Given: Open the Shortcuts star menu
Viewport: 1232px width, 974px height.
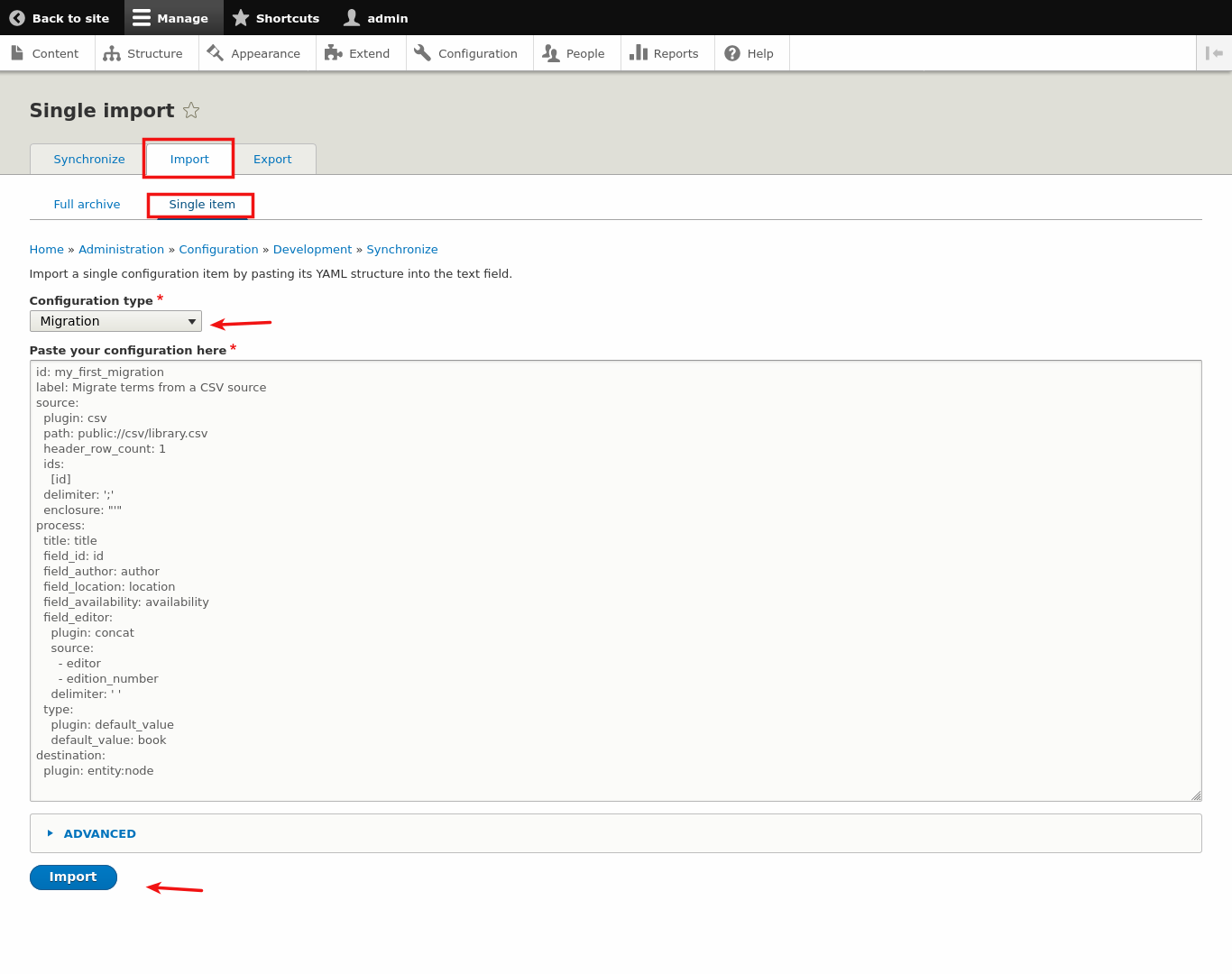Looking at the screenshot, I should point(241,17).
